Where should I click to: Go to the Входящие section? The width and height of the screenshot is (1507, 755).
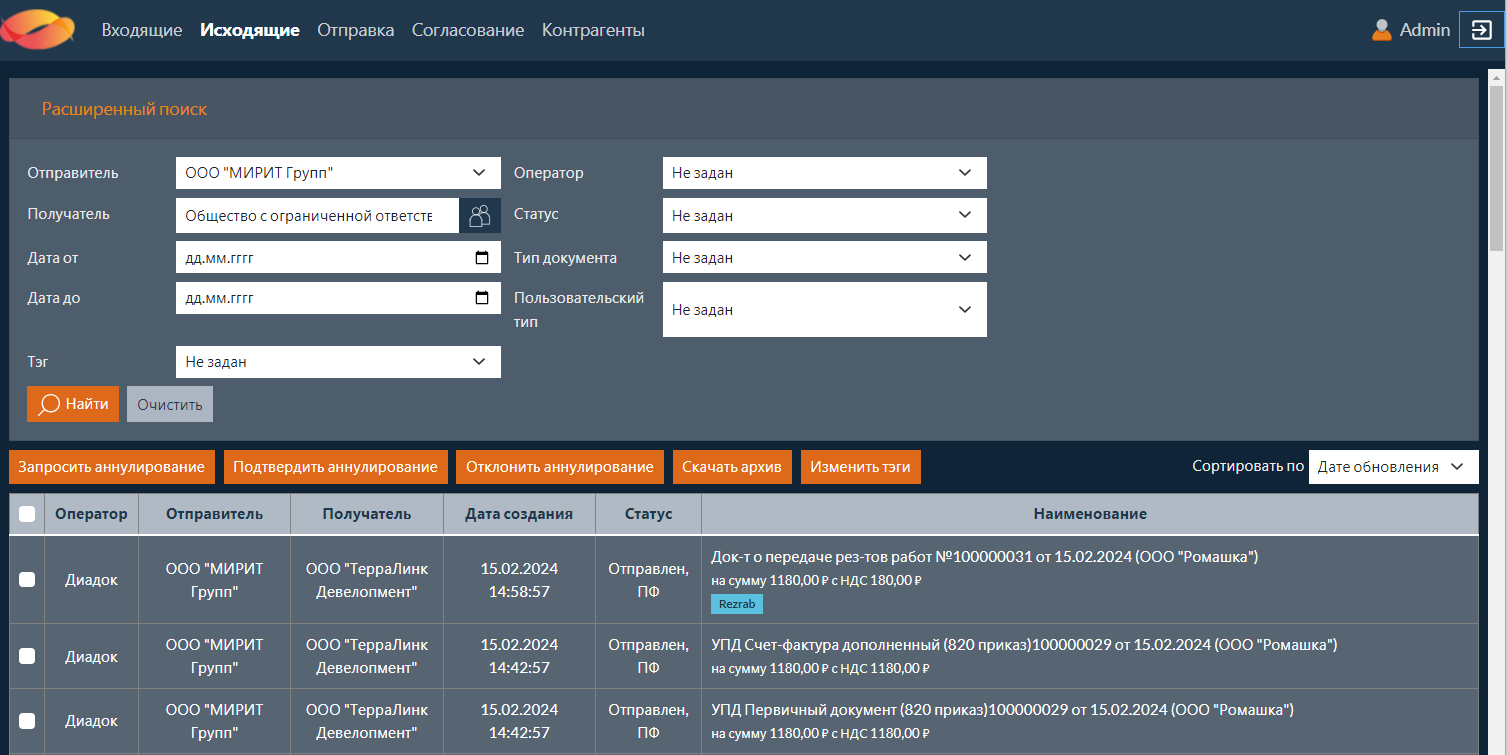click(142, 30)
